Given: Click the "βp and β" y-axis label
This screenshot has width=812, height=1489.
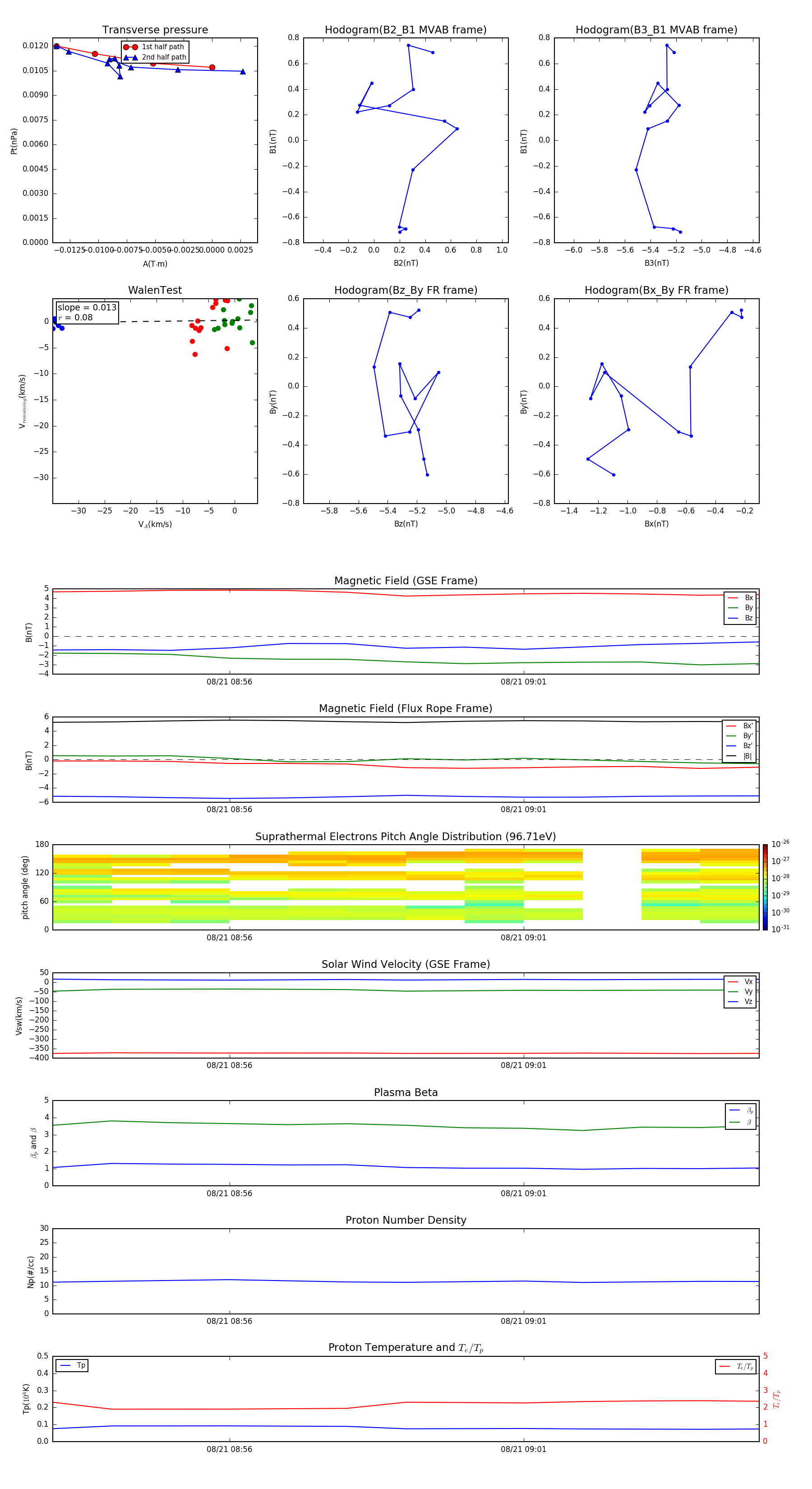Looking at the screenshot, I should [x=33, y=1143].
